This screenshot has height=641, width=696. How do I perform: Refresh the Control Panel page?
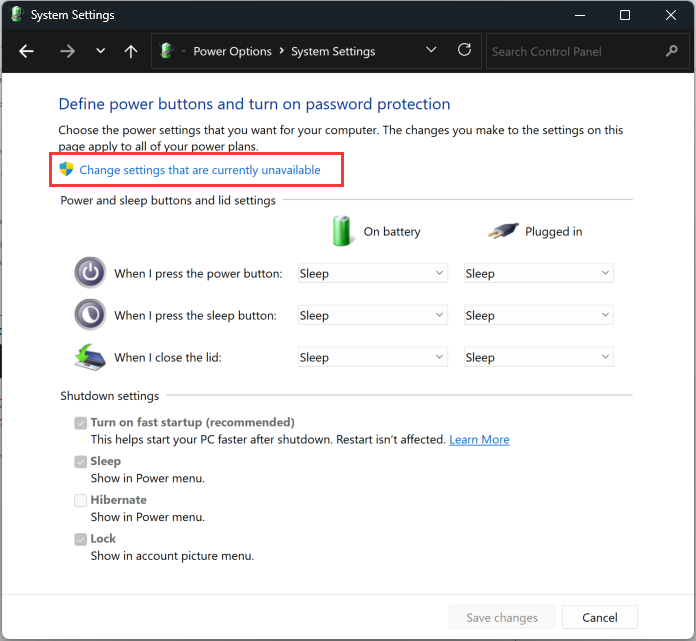click(464, 49)
